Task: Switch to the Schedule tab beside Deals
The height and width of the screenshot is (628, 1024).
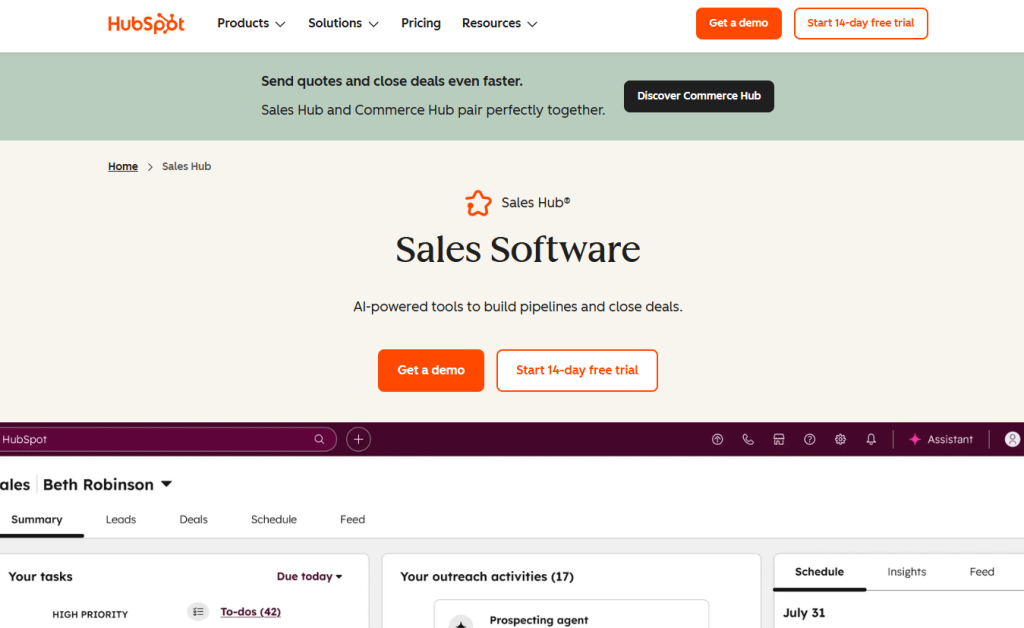Action: coord(274,520)
